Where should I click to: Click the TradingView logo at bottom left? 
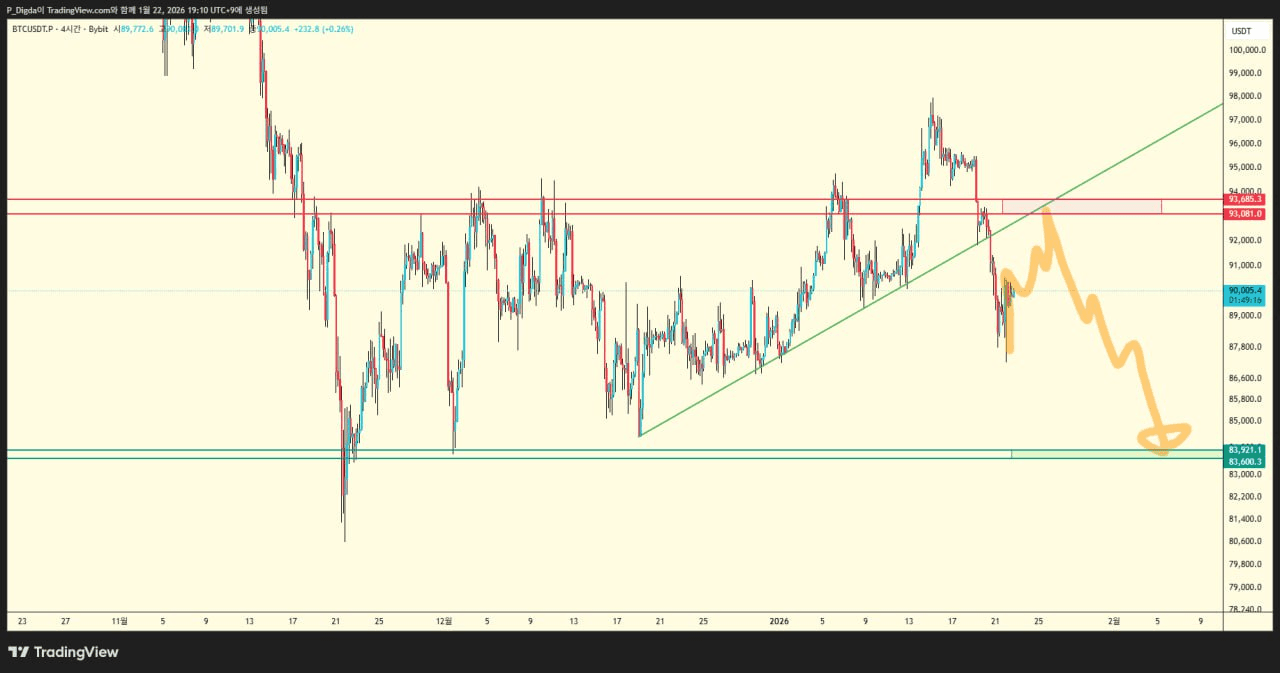click(63, 652)
